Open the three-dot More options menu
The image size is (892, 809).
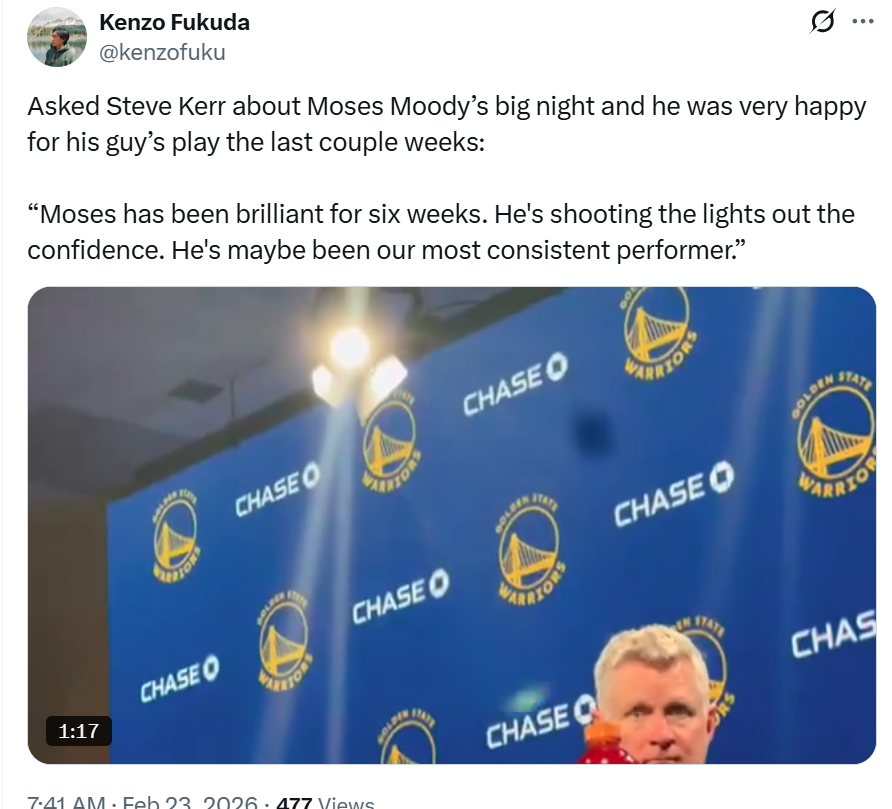[x=861, y=22]
